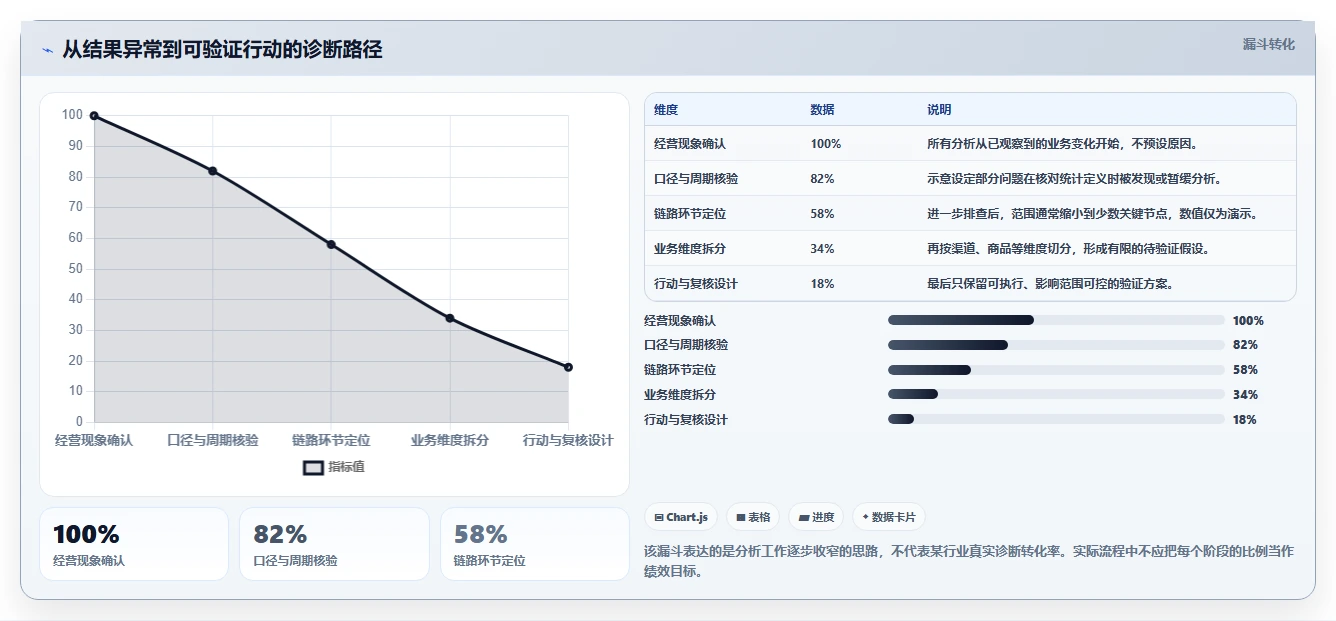Click the 经营现象确认 x-axis label on chart
The height and width of the screenshot is (621, 1336).
94,440
